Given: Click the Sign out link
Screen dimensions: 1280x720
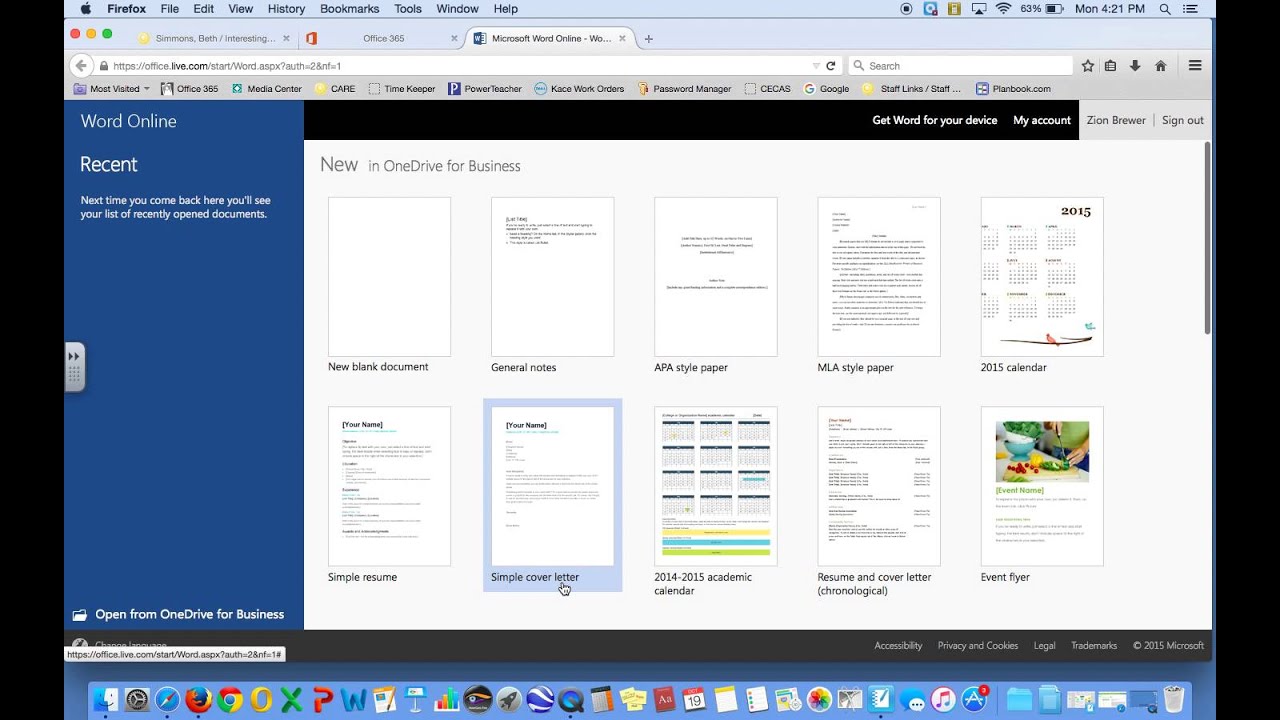Looking at the screenshot, I should coord(1182,120).
